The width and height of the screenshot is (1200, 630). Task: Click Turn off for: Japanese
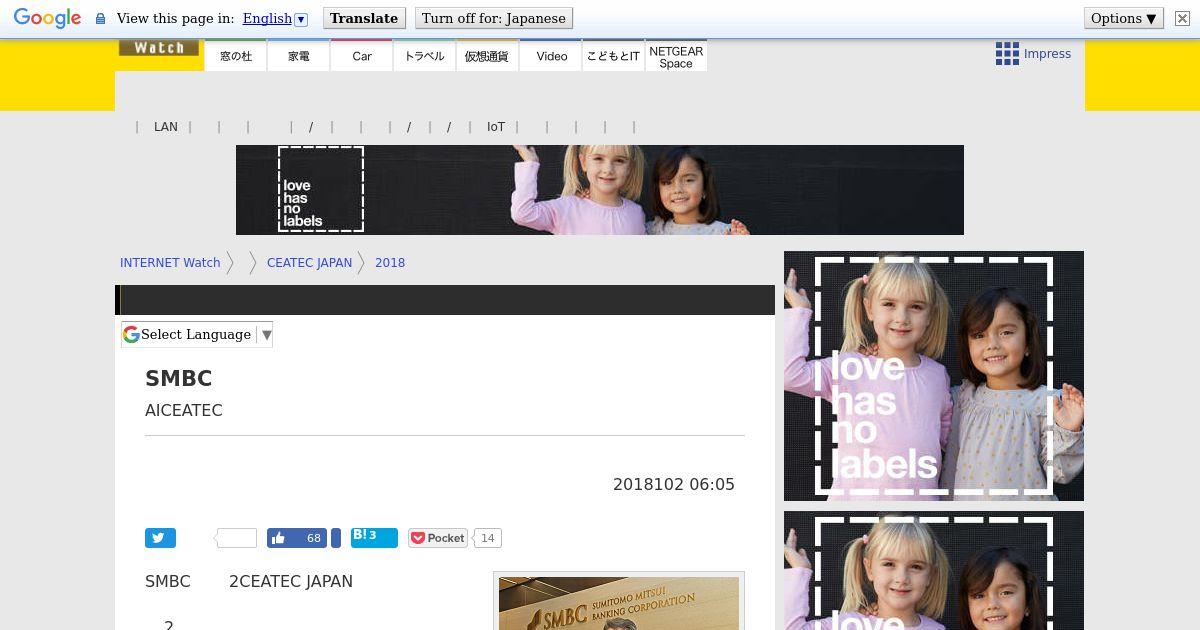(x=493, y=18)
